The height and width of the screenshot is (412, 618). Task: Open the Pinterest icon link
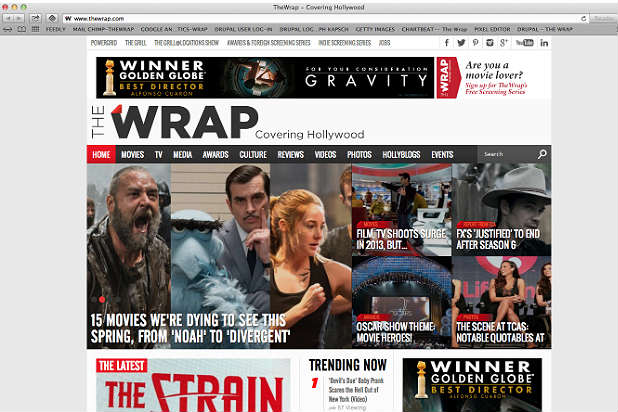pyautogui.click(x=475, y=43)
